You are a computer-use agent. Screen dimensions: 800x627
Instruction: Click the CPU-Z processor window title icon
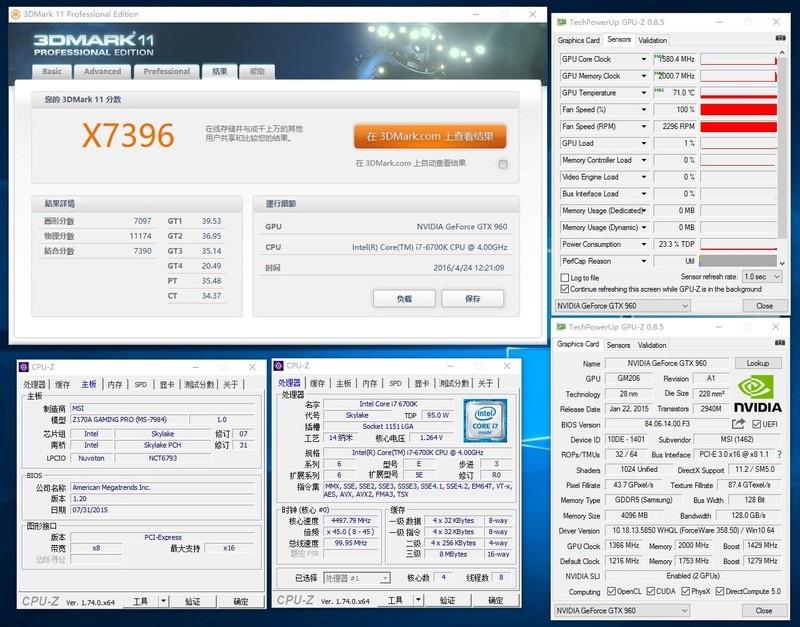click(x=279, y=366)
